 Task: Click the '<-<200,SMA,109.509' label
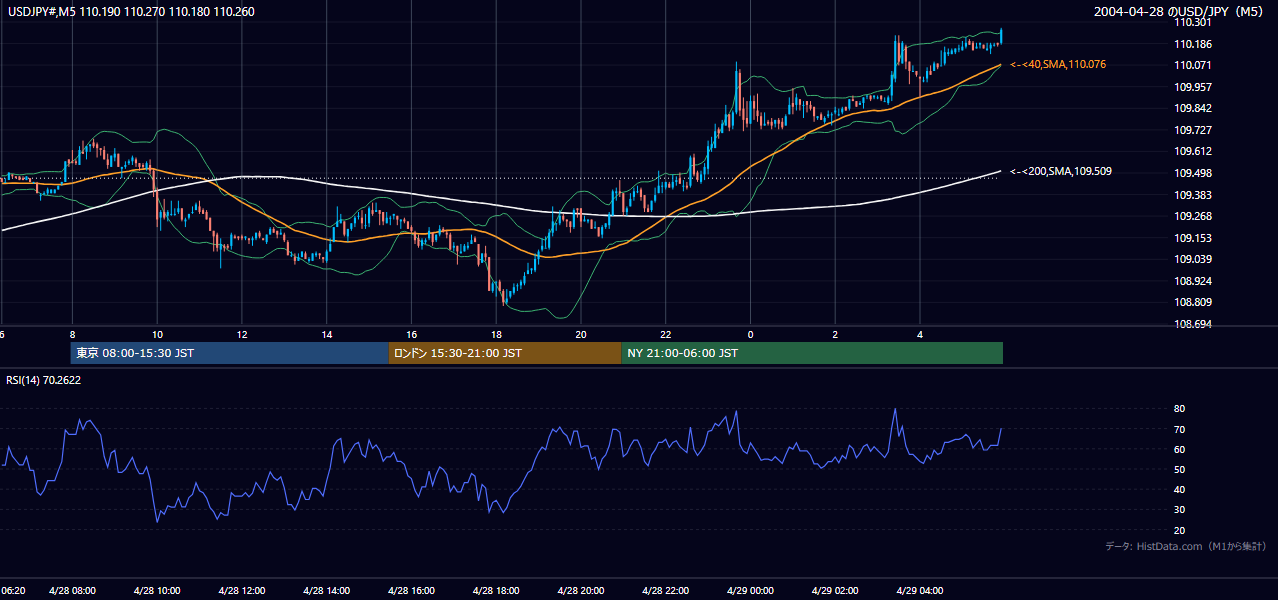click(1061, 171)
